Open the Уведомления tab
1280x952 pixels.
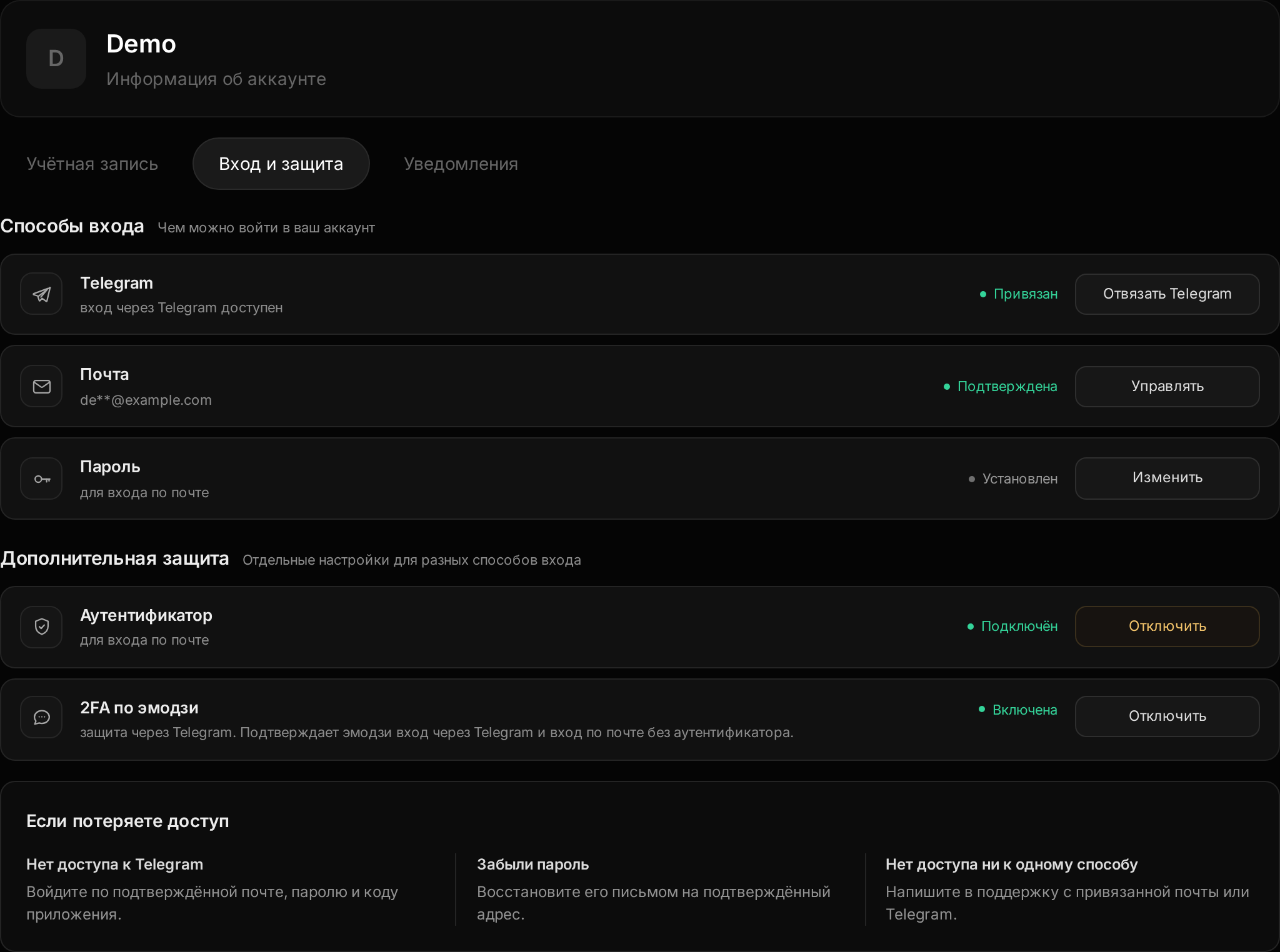point(461,164)
